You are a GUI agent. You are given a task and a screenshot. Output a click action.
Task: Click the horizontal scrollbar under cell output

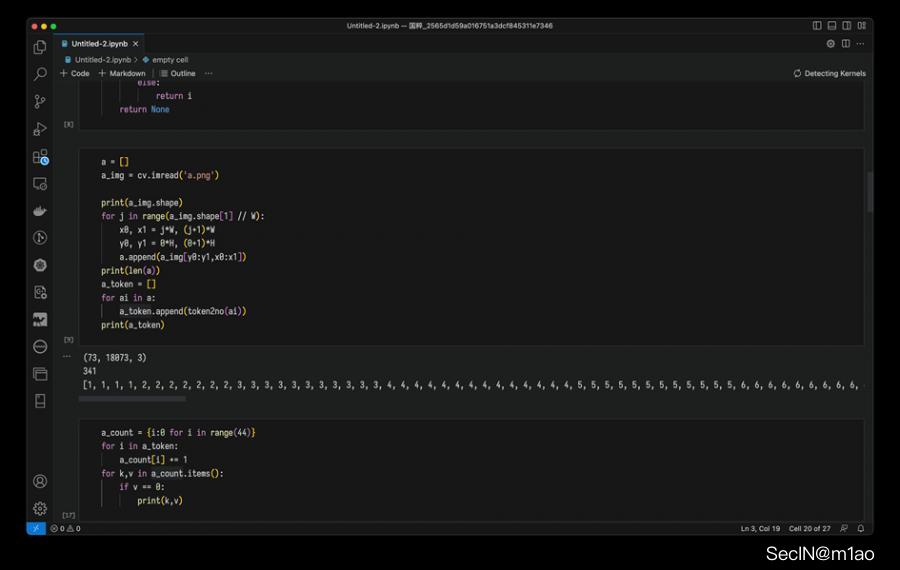pos(120,399)
